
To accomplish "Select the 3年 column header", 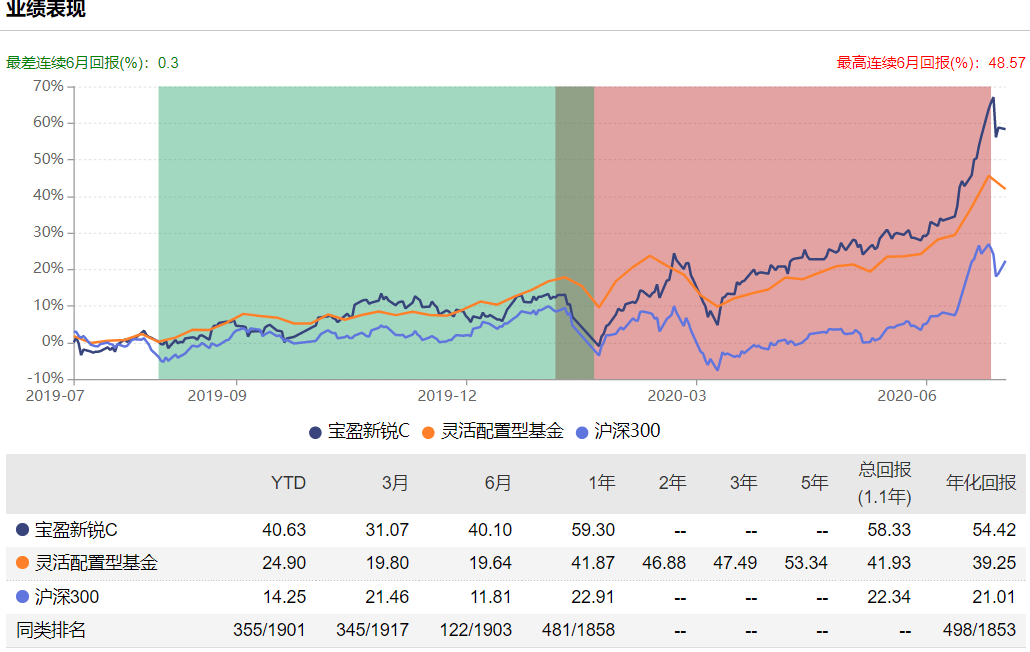I will (x=744, y=483).
